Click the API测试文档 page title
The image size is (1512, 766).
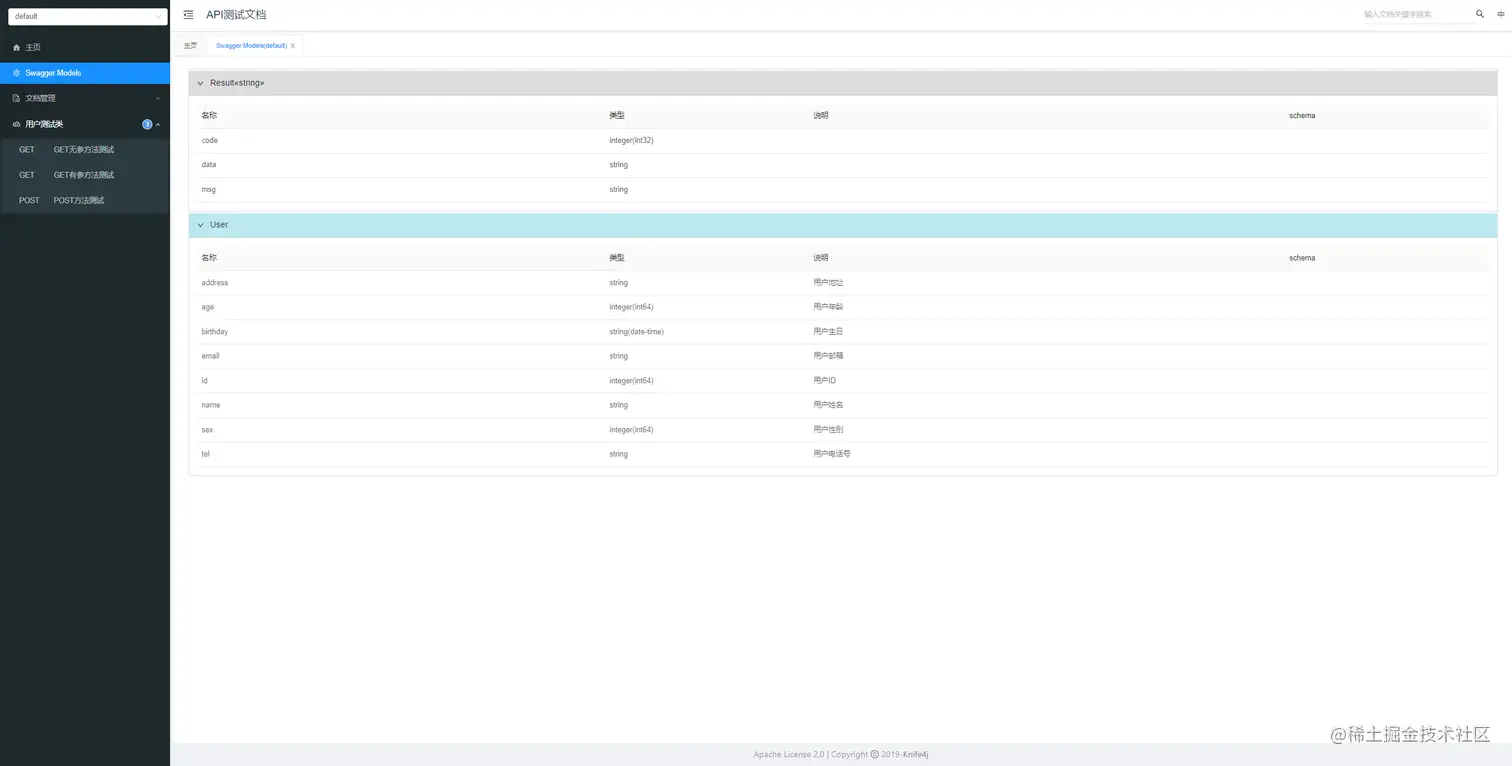click(x=236, y=15)
